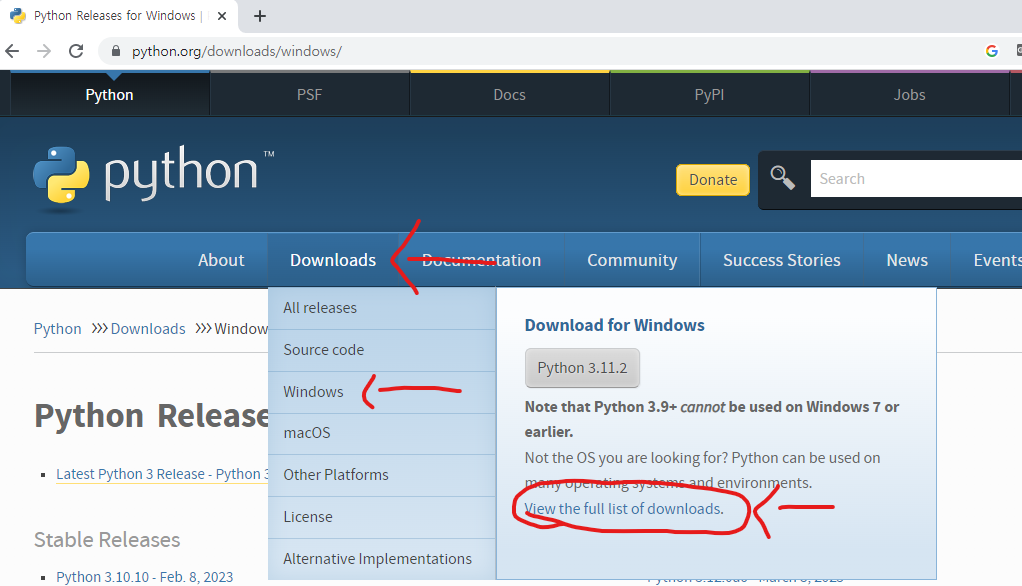The height and width of the screenshot is (586, 1022).
Task: Open the Documentation menu
Action: point(482,260)
